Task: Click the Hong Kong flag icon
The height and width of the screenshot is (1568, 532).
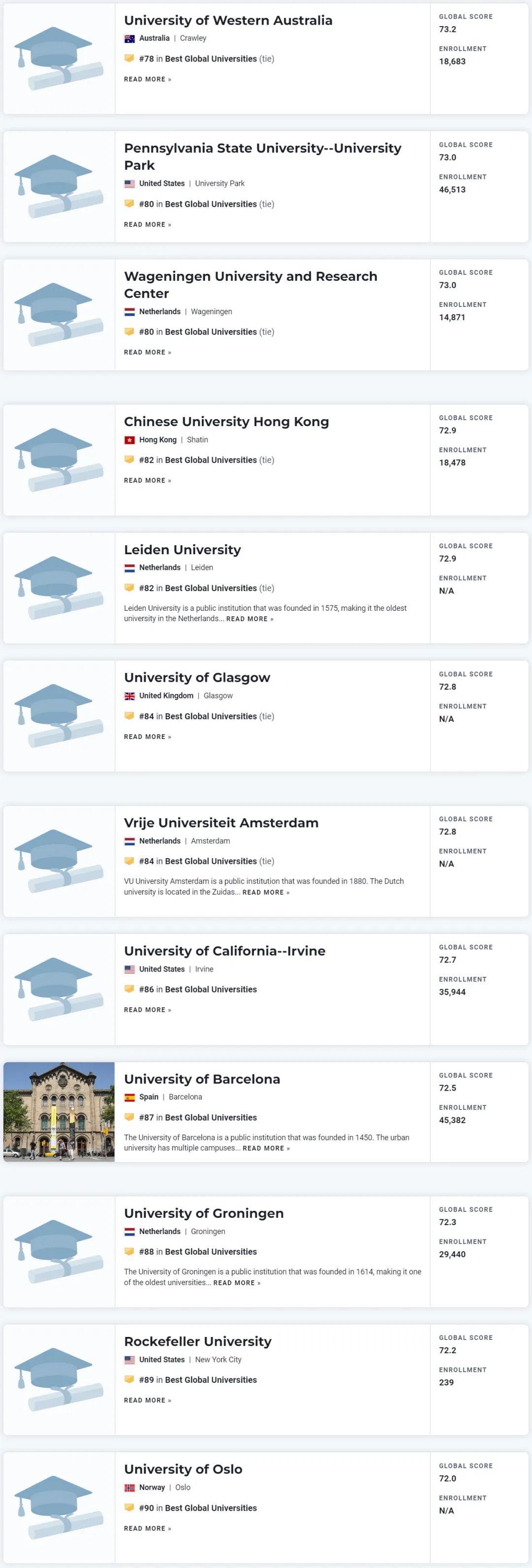Action: (129, 440)
